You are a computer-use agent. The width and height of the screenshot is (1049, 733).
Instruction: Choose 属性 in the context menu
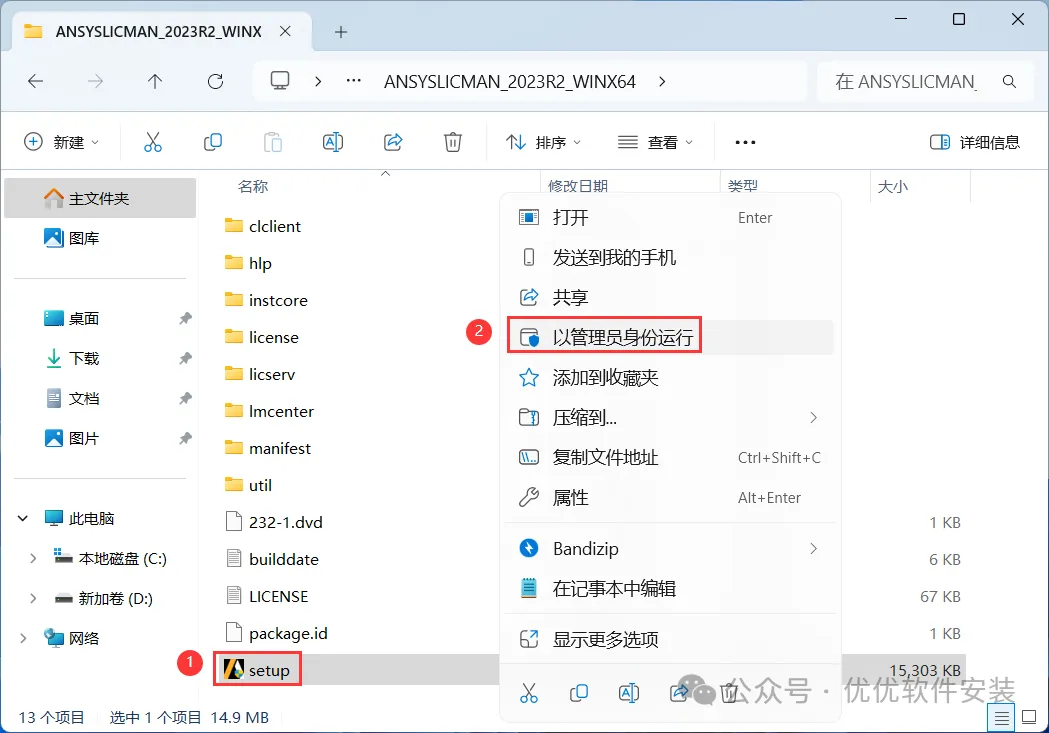click(x=670, y=498)
